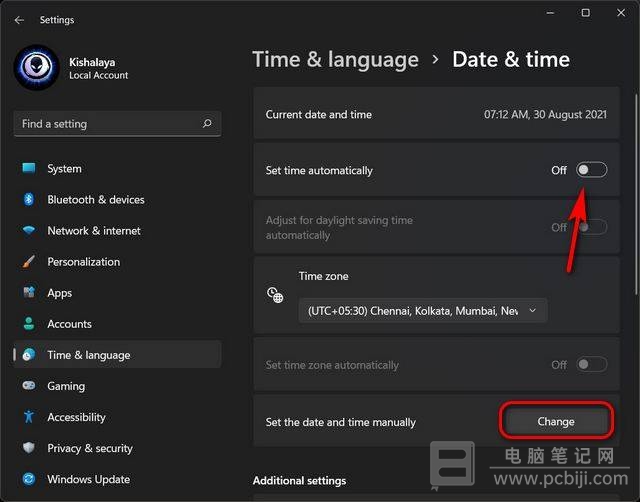
Task: Click the Accounts person icon
Action: [x=29, y=323]
